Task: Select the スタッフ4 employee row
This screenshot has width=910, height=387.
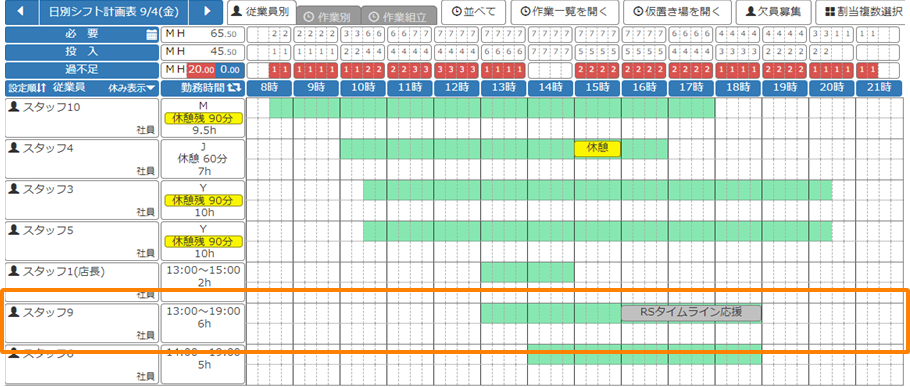Action: 82,159
